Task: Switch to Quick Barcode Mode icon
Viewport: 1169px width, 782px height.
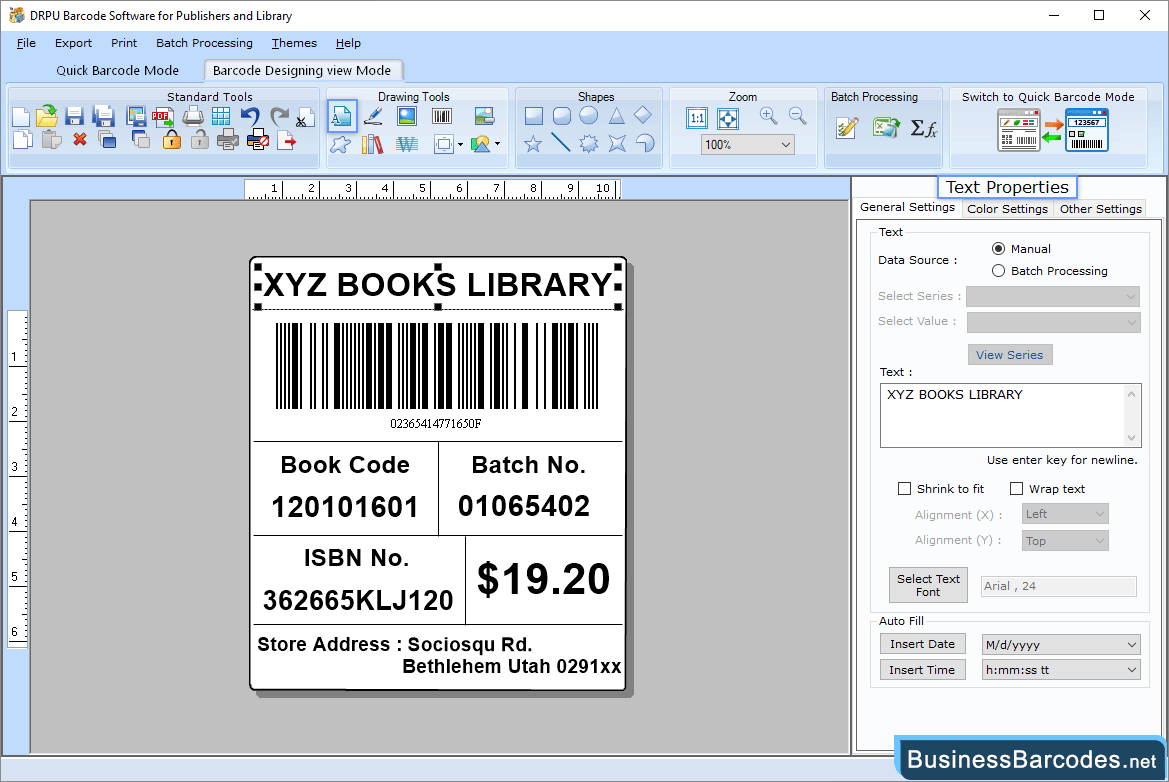Action: click(1053, 130)
